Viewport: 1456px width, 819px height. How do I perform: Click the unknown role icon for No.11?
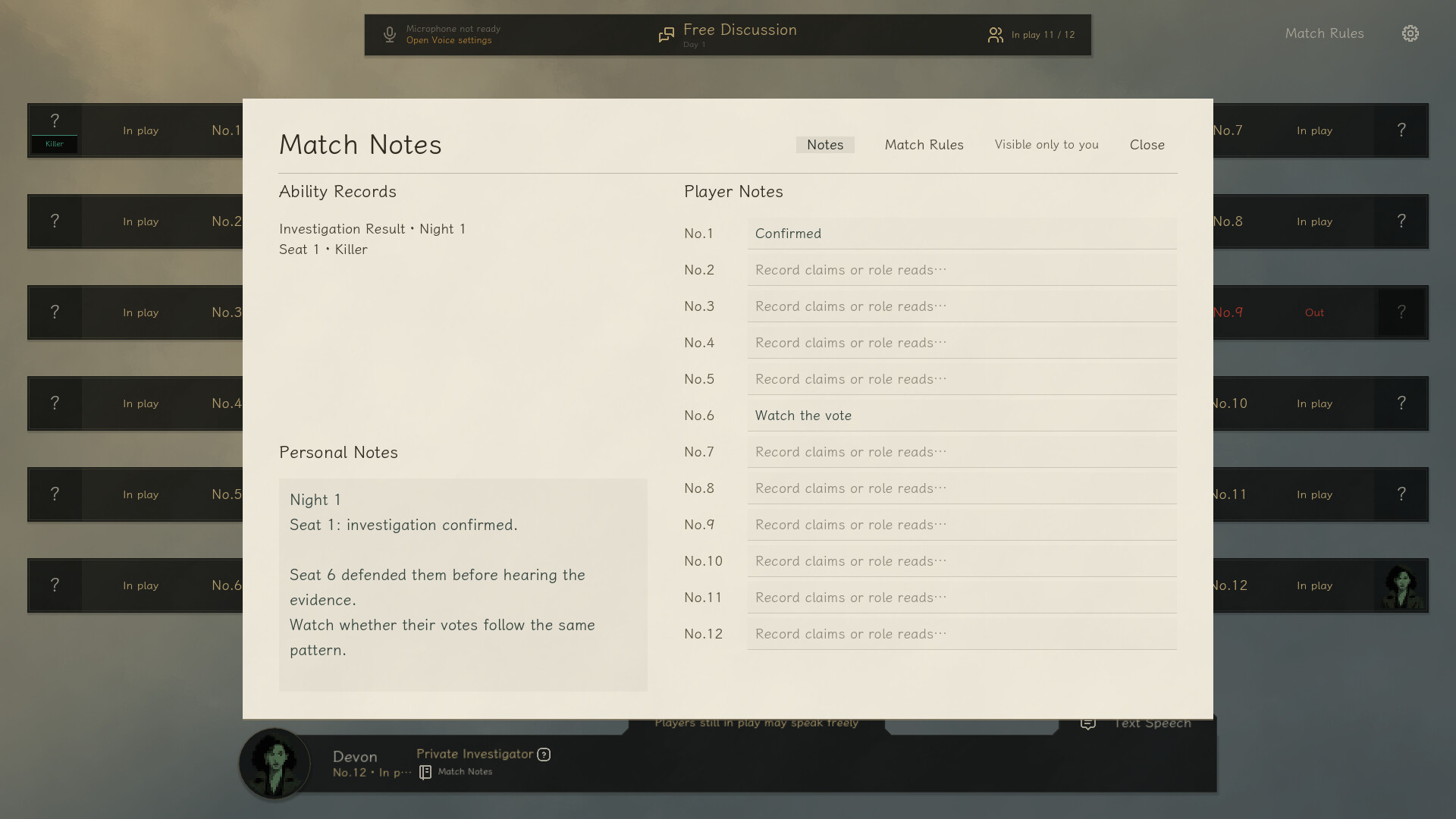pos(1401,494)
